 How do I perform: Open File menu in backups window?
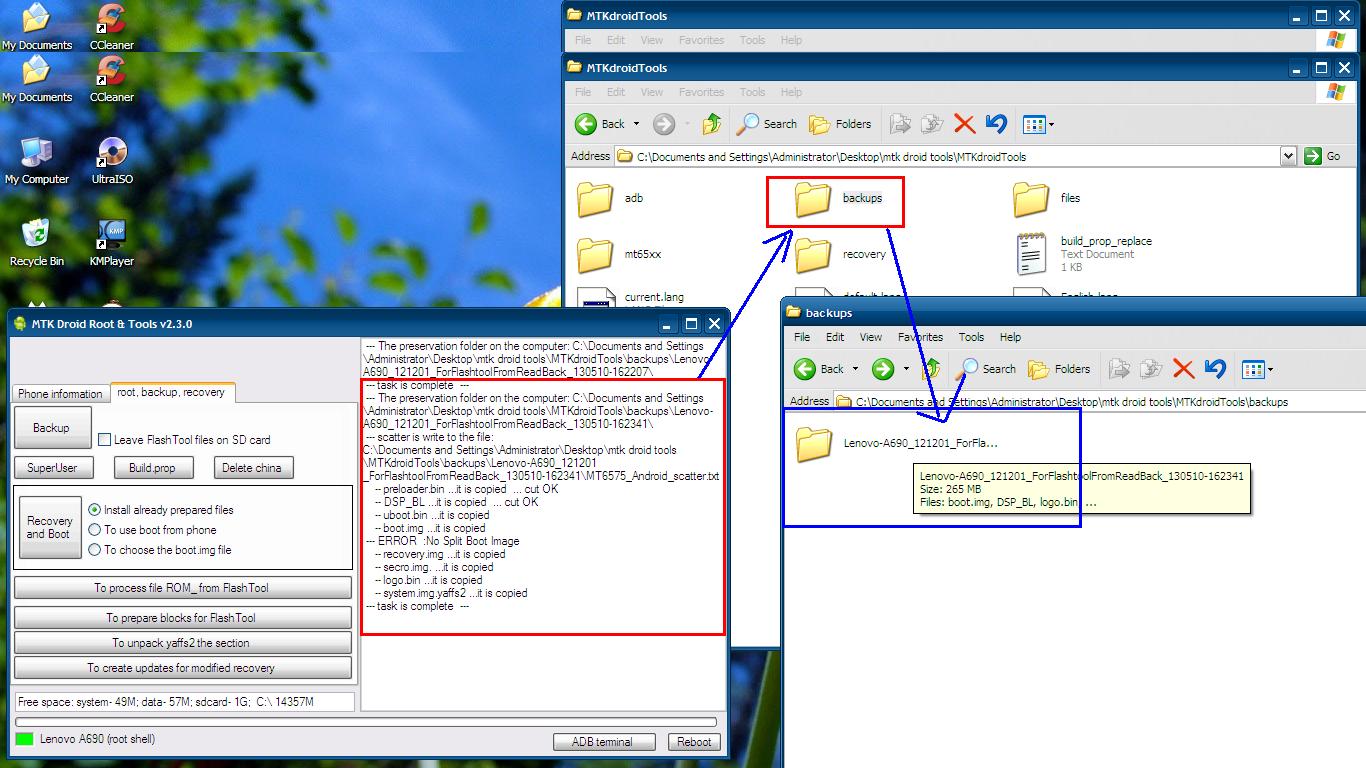click(802, 337)
